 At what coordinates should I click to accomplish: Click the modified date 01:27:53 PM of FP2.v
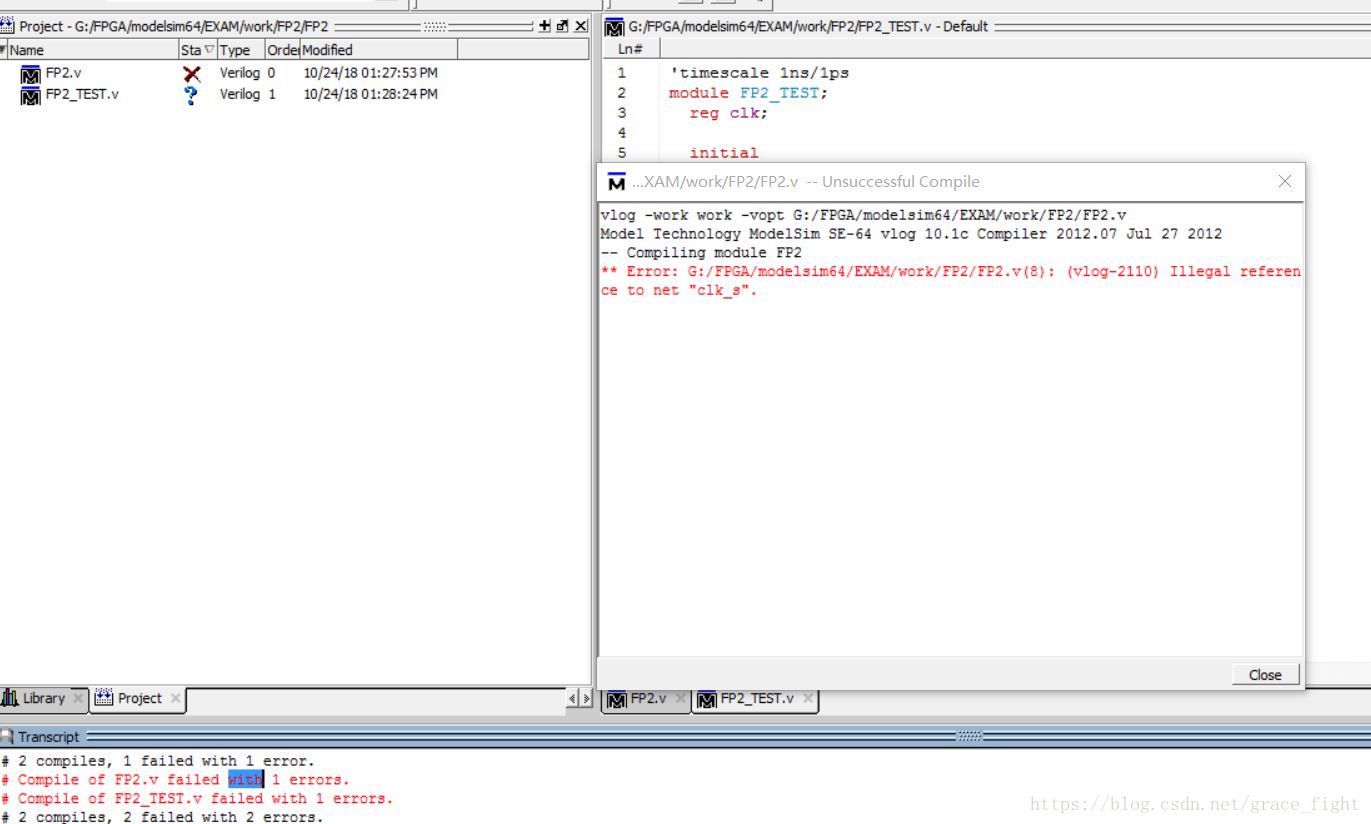click(x=370, y=73)
